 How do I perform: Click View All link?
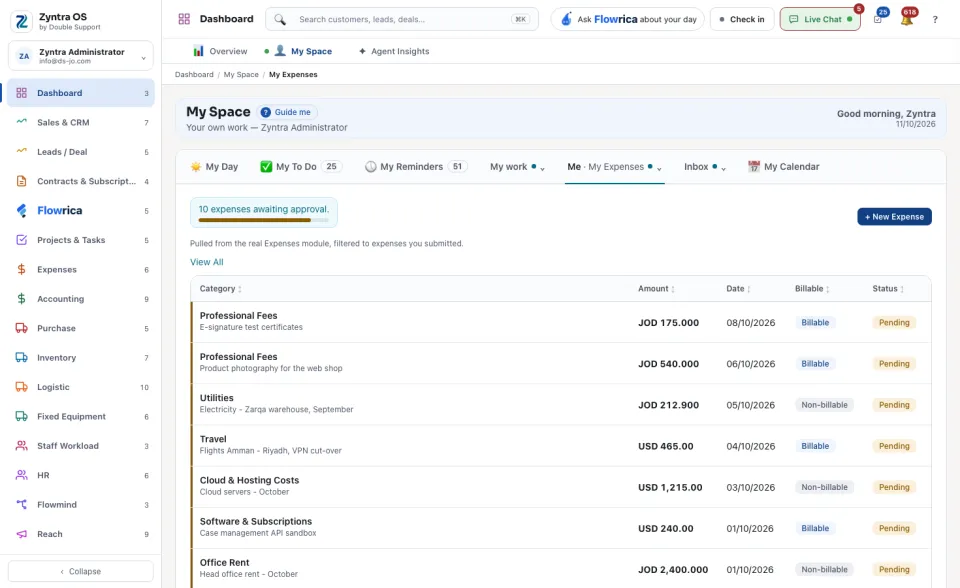(206, 262)
